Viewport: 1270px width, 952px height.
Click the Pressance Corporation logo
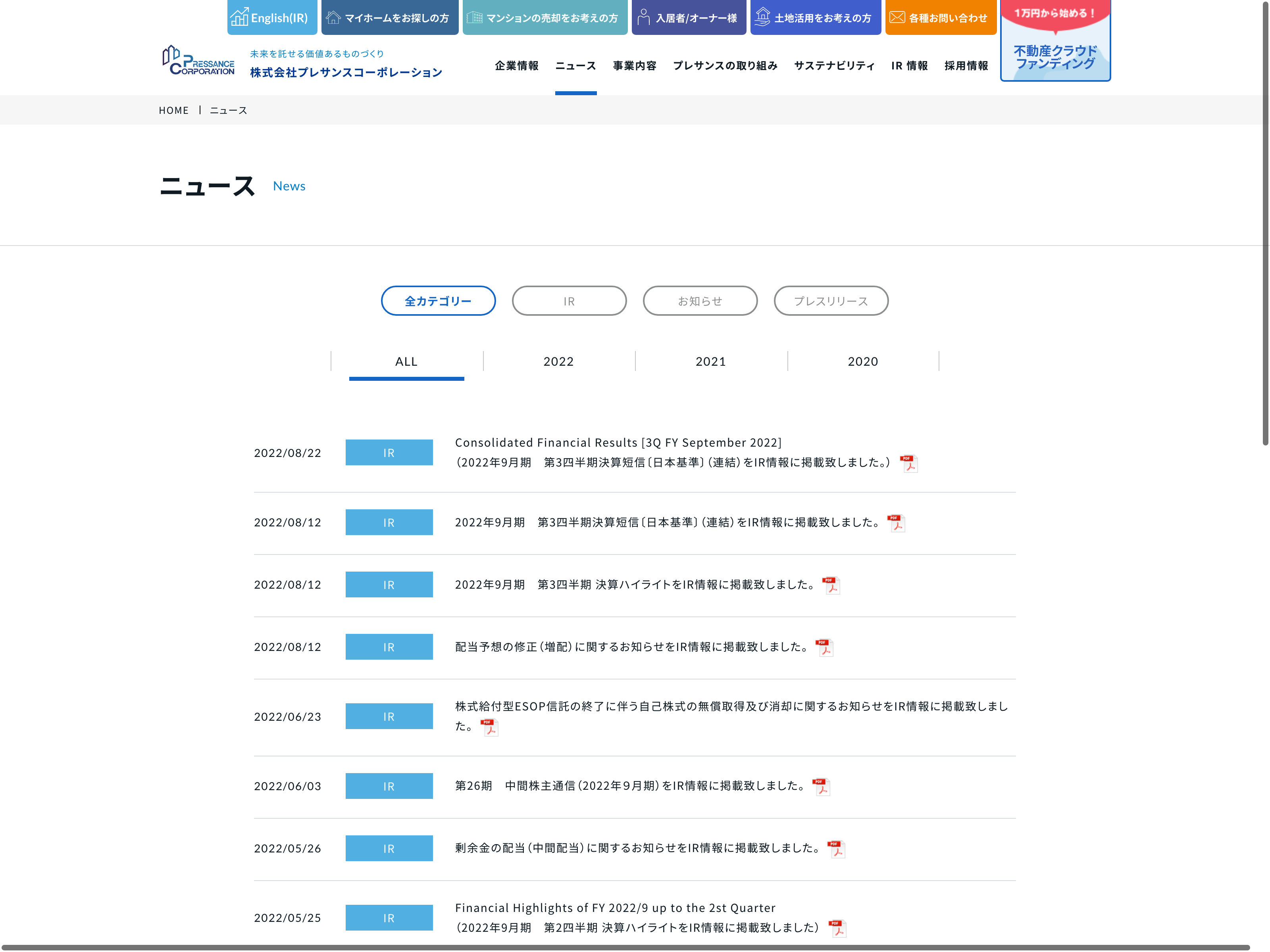[x=199, y=61]
